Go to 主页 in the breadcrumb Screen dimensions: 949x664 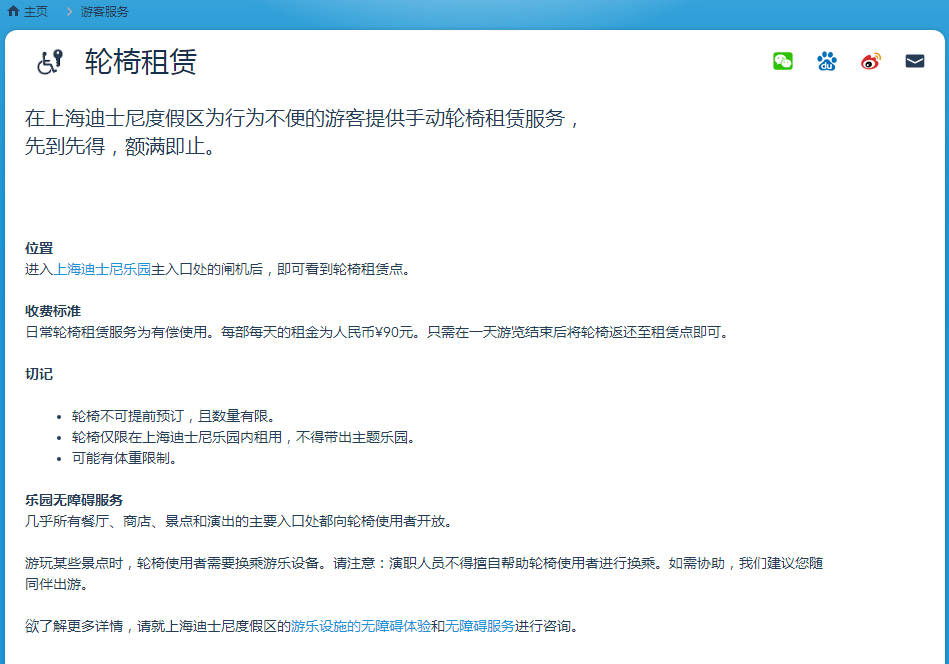[36, 12]
